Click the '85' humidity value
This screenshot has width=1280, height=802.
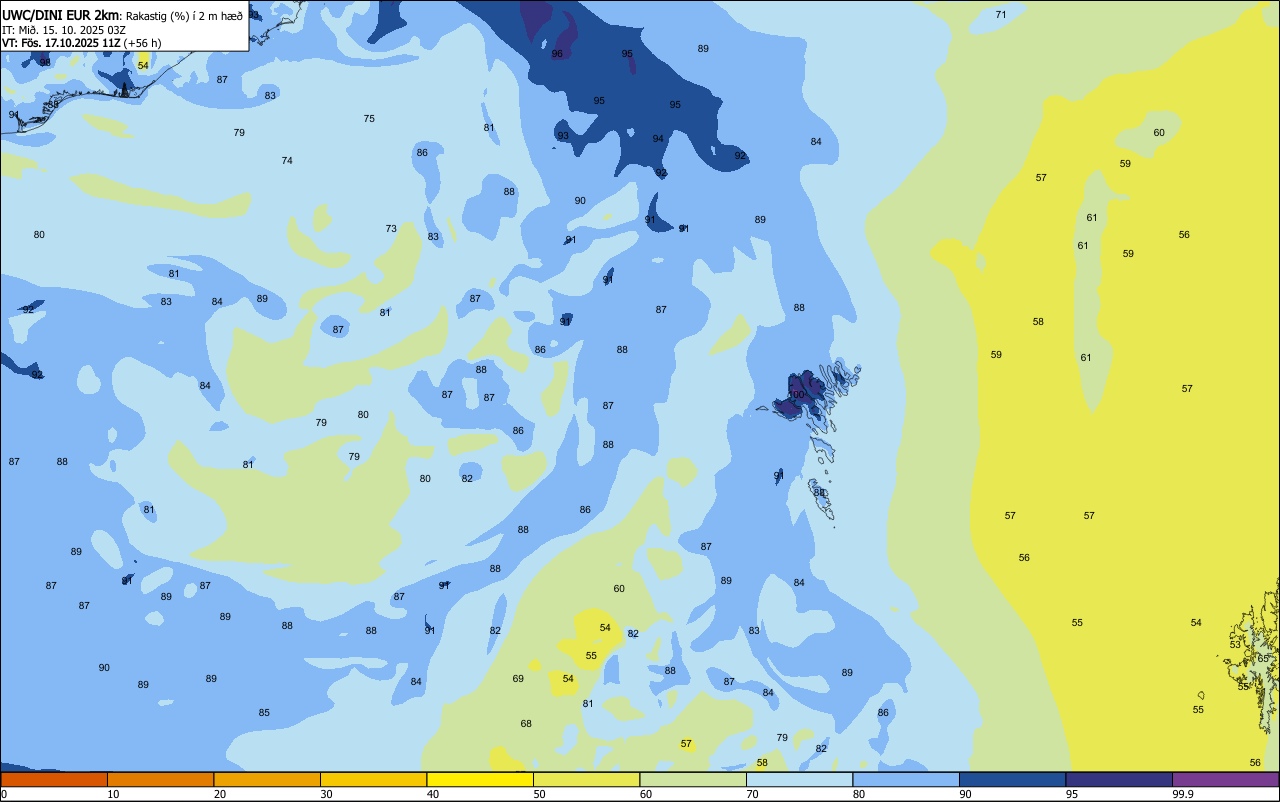point(264,713)
